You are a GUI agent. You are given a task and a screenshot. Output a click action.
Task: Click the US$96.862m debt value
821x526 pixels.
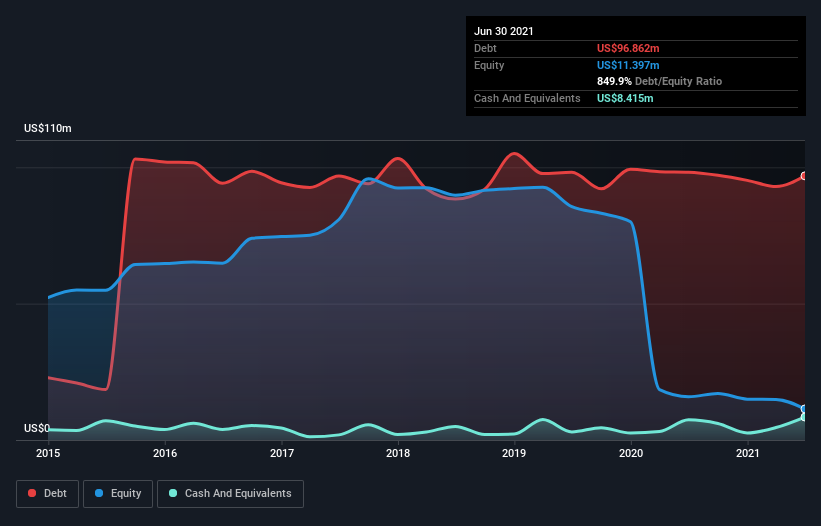[628, 48]
